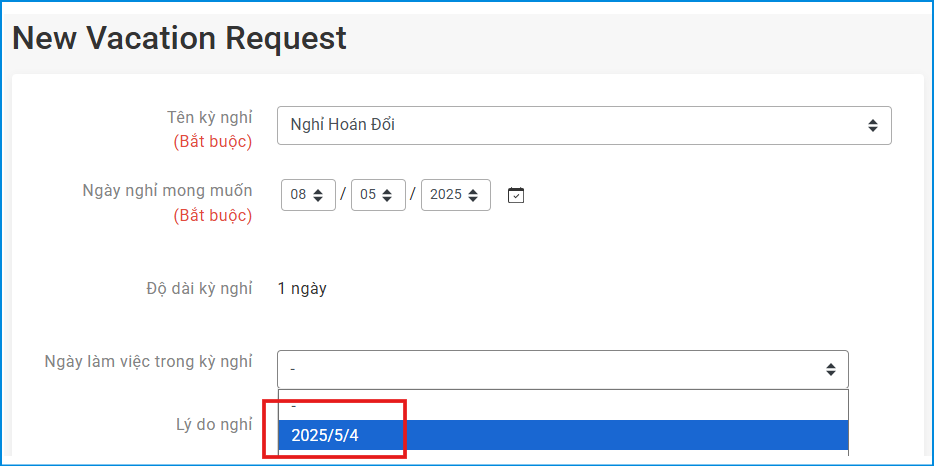Collapse the Ngày làm việc trong kỳ nghỉ dropdown
The height and width of the screenshot is (466, 934).
(x=562, y=370)
